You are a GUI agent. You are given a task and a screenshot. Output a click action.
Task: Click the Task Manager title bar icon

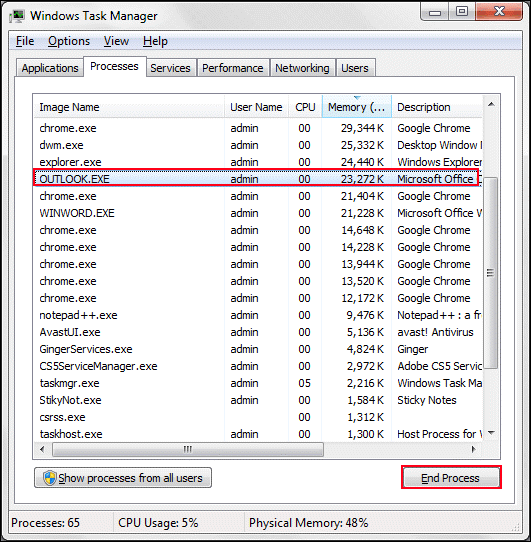point(17,16)
